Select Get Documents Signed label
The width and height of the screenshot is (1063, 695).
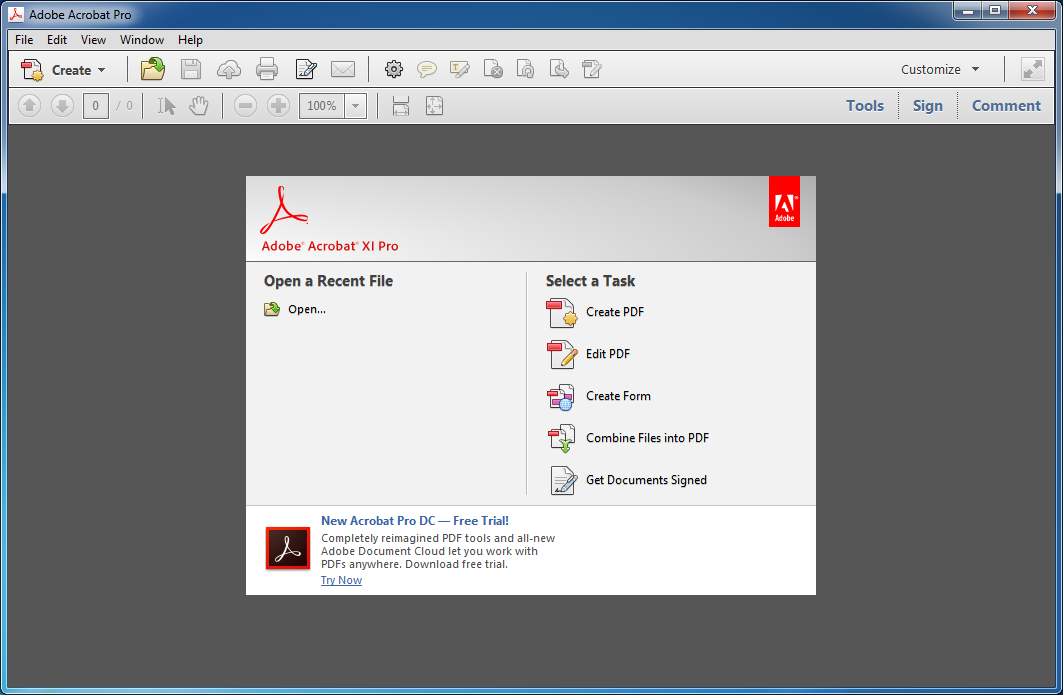646,480
